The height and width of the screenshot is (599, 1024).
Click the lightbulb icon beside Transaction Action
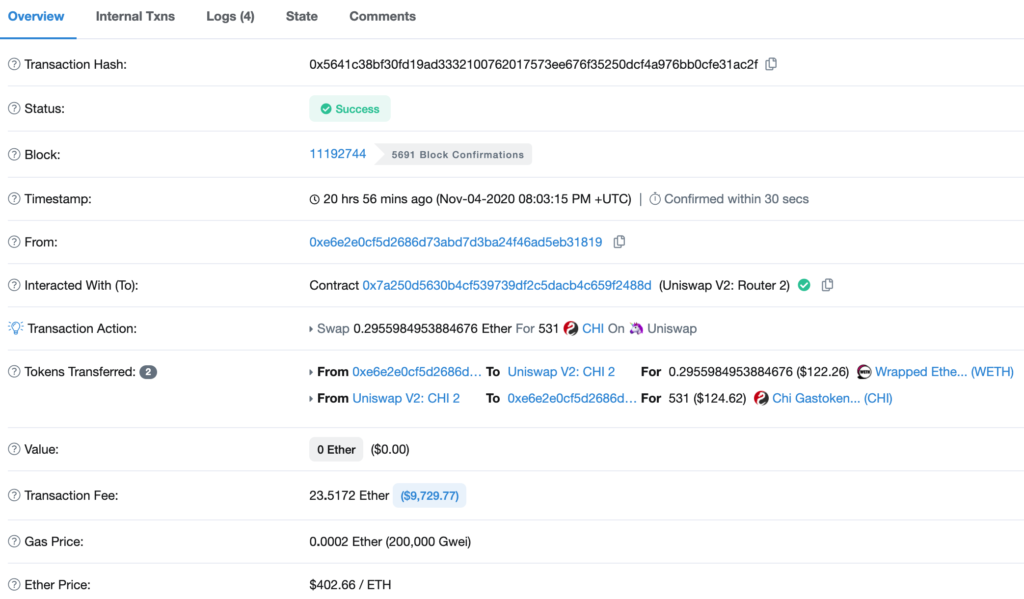16,328
